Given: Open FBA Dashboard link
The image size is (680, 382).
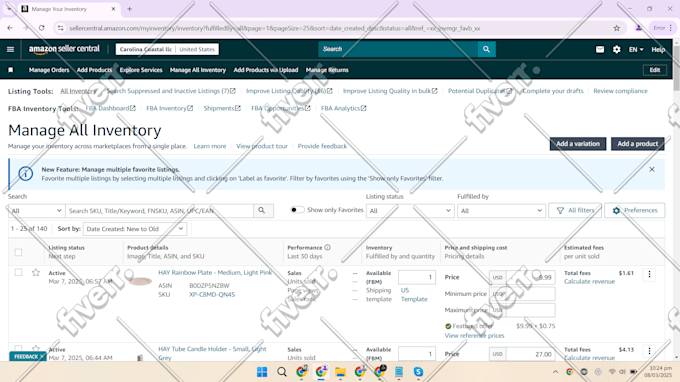Looking at the screenshot, I should (x=111, y=108).
